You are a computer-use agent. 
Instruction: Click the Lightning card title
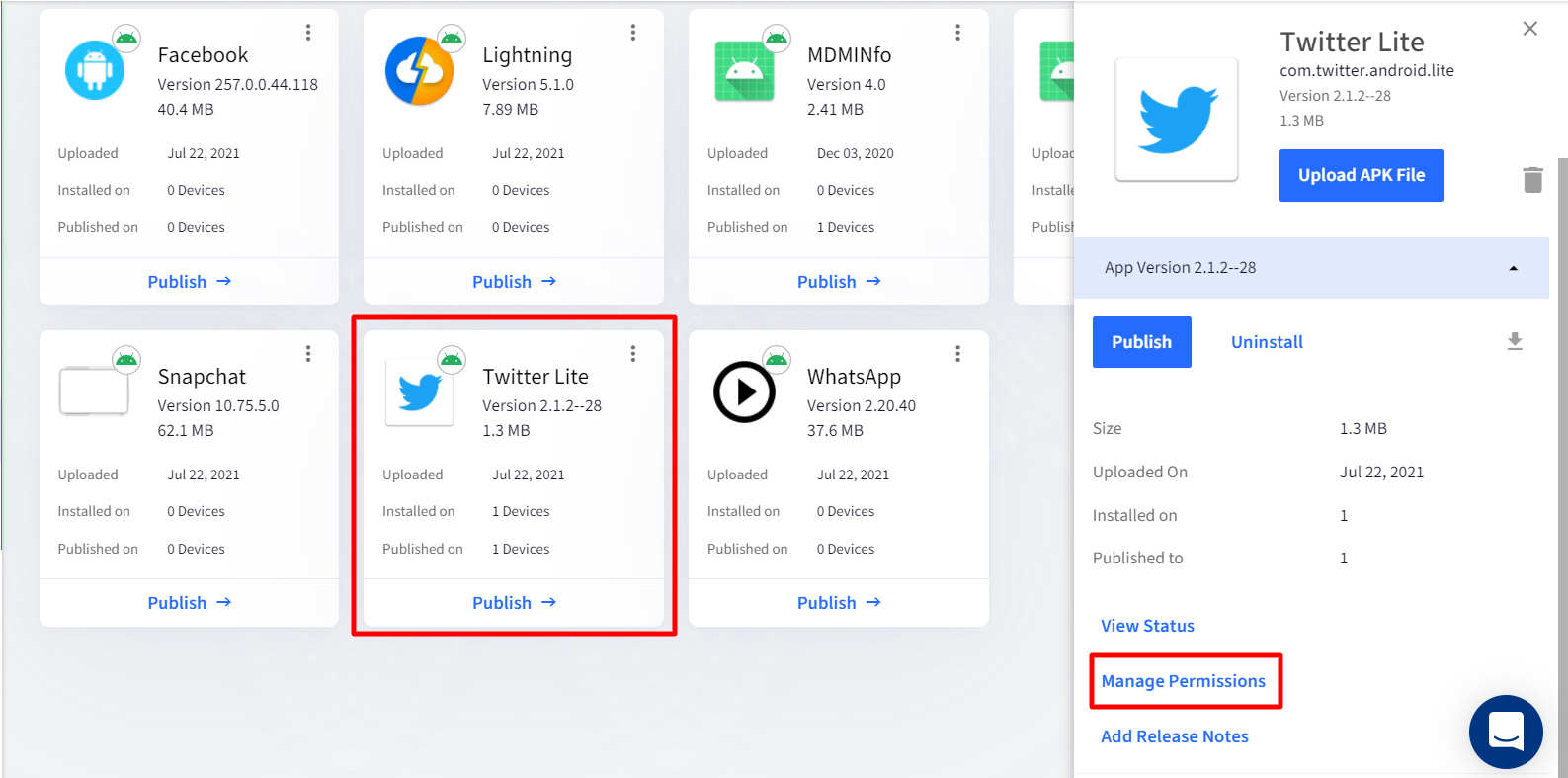(527, 56)
